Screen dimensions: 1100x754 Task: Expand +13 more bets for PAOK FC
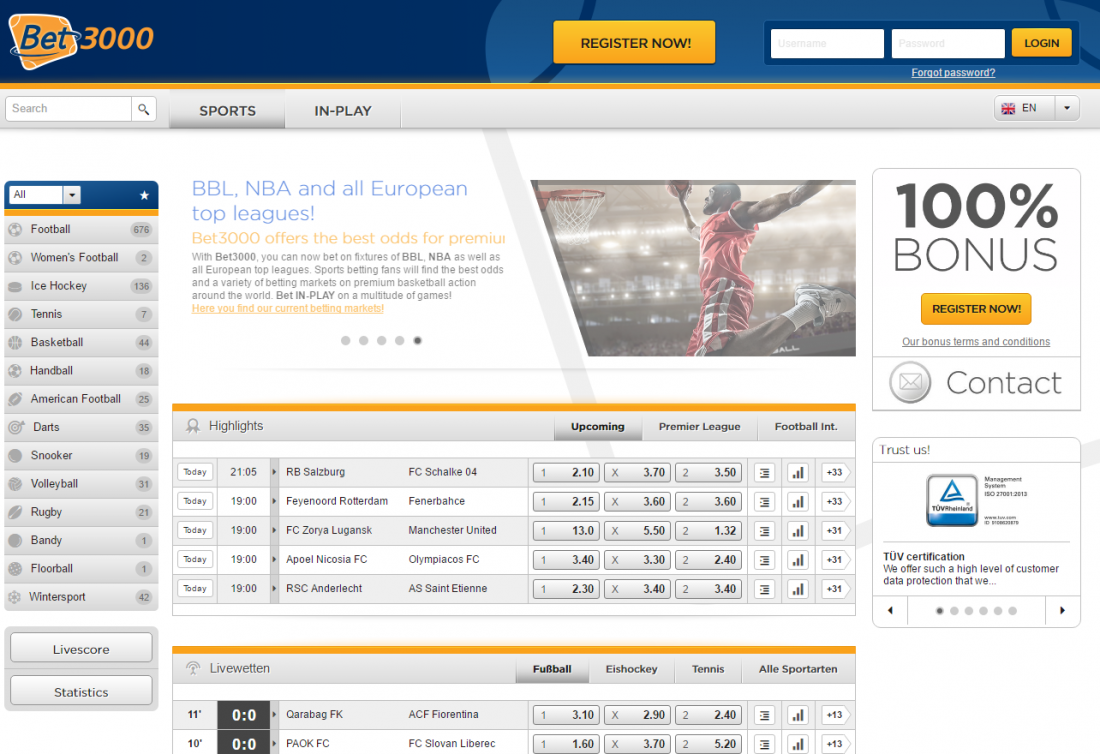[x=835, y=744]
